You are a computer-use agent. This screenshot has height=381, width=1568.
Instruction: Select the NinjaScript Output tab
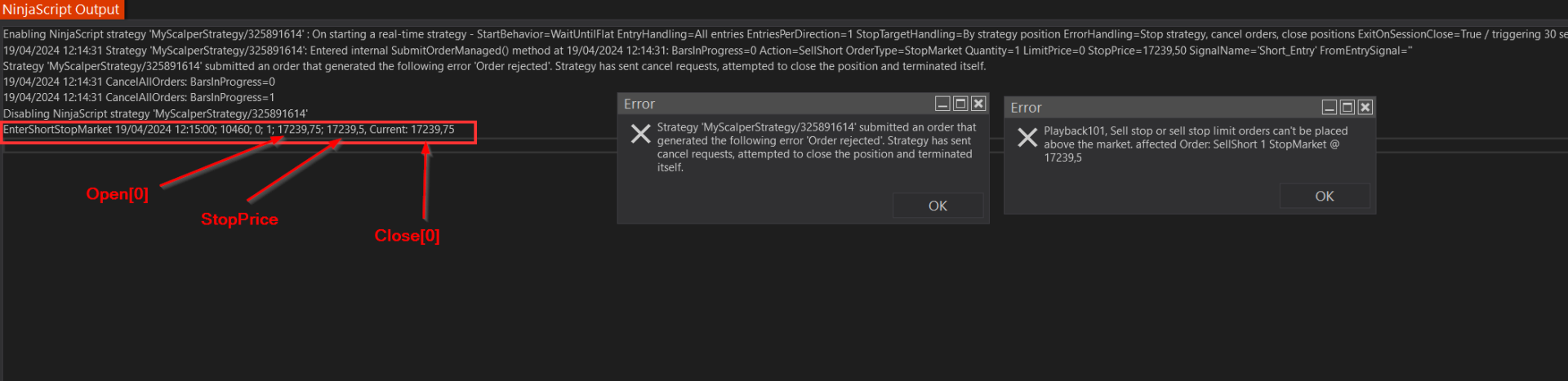click(61, 10)
